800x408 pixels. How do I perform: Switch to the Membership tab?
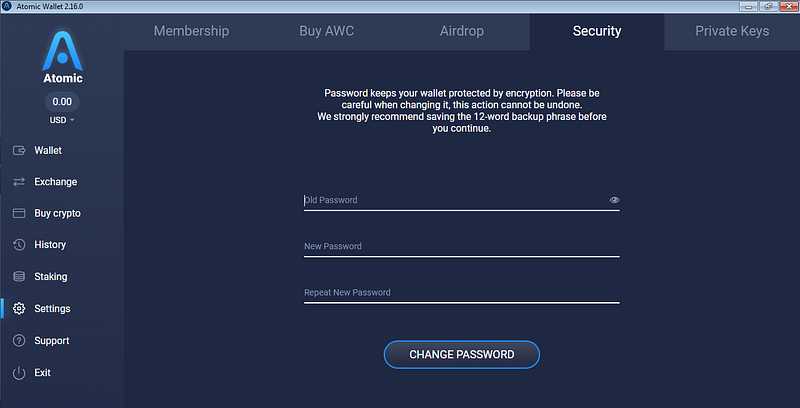[191, 31]
